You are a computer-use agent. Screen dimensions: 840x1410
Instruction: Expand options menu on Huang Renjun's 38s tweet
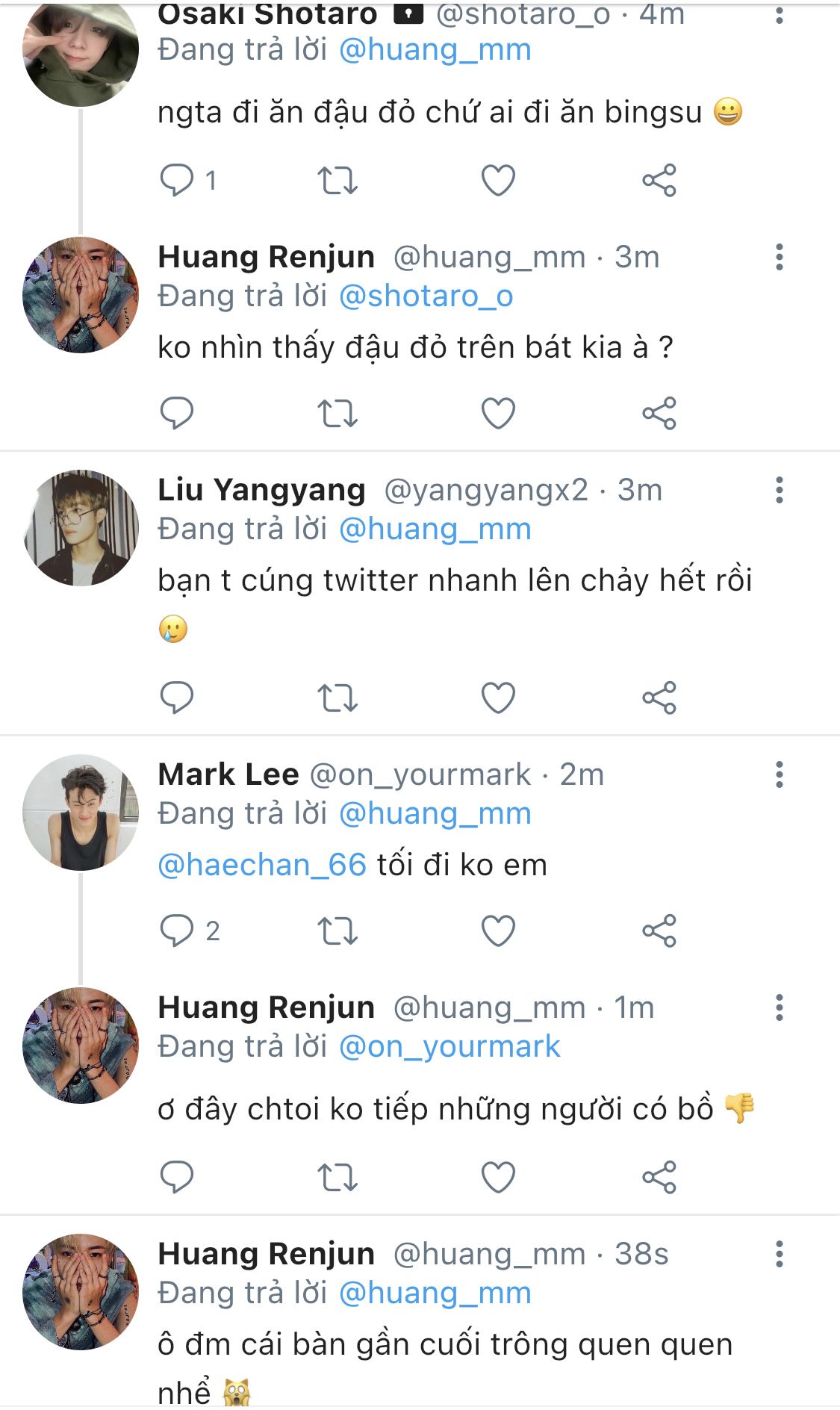[x=779, y=1254]
